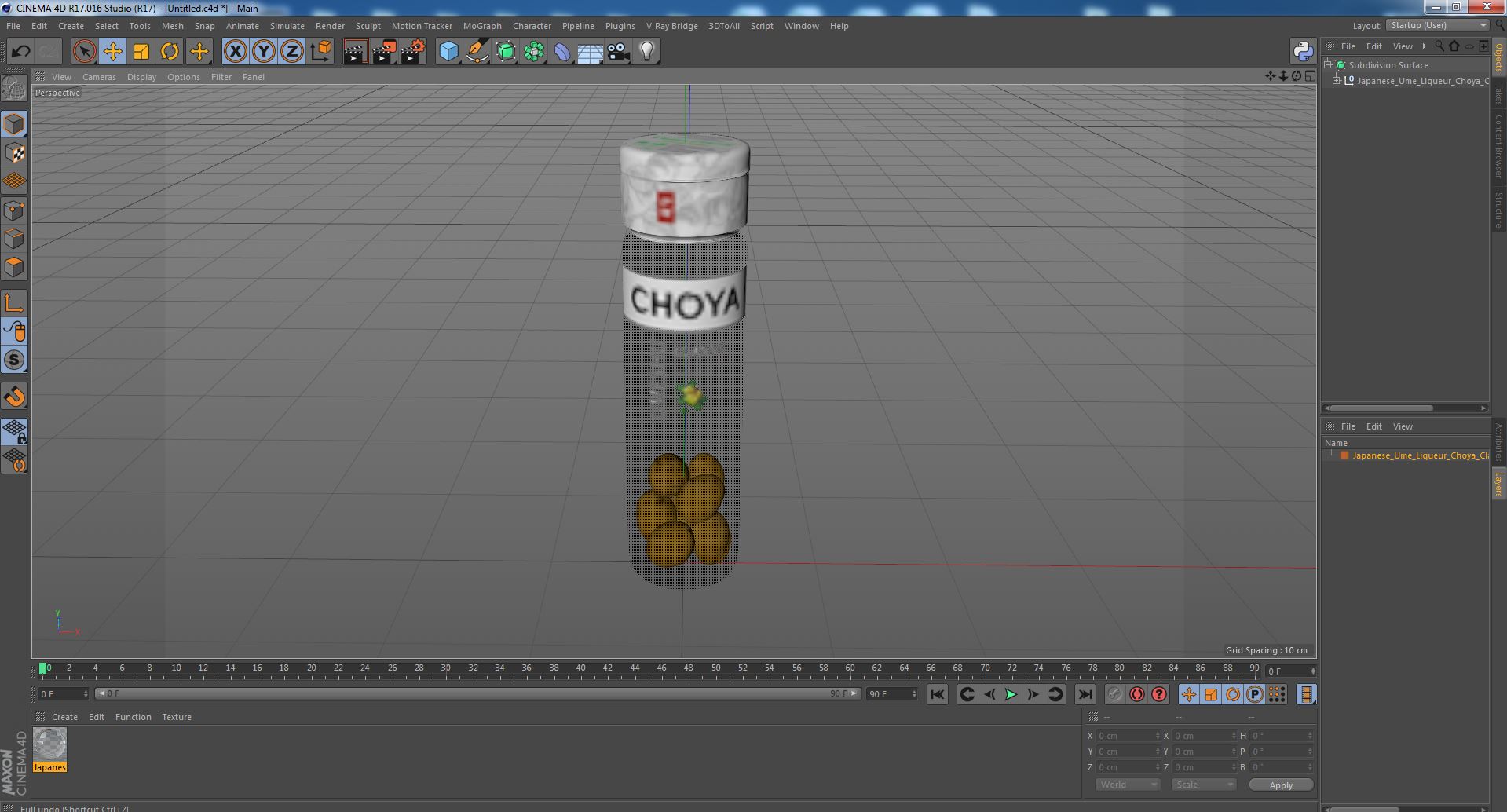Viewport: 1507px width, 812px height.
Task: Toggle viewport maximize icon
Action: click(1309, 76)
